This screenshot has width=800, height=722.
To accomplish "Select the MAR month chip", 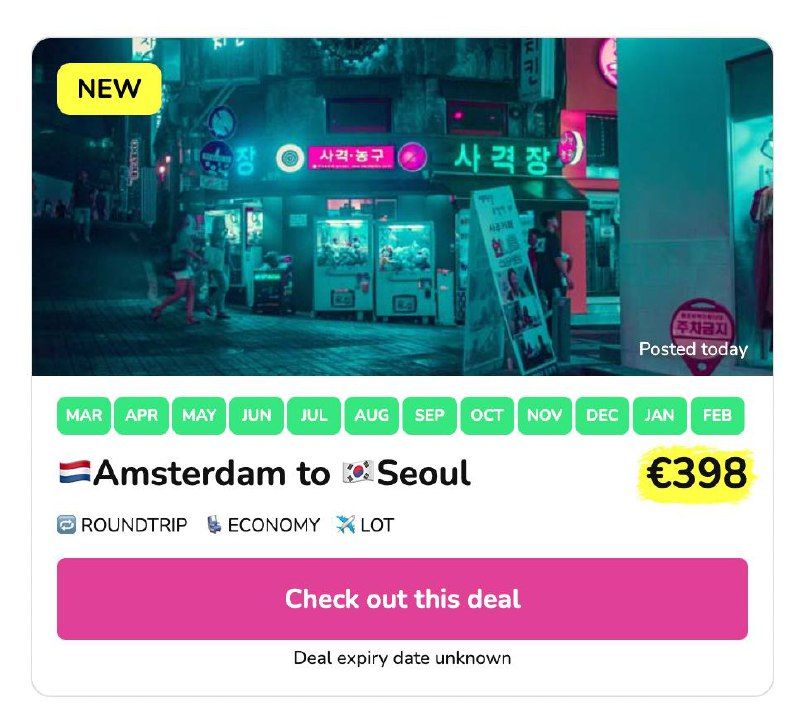I will [x=84, y=416].
